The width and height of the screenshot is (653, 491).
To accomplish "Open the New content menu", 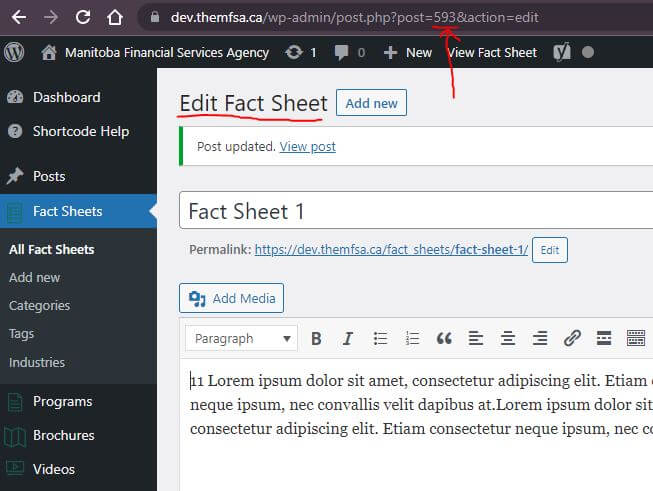I will coord(408,52).
